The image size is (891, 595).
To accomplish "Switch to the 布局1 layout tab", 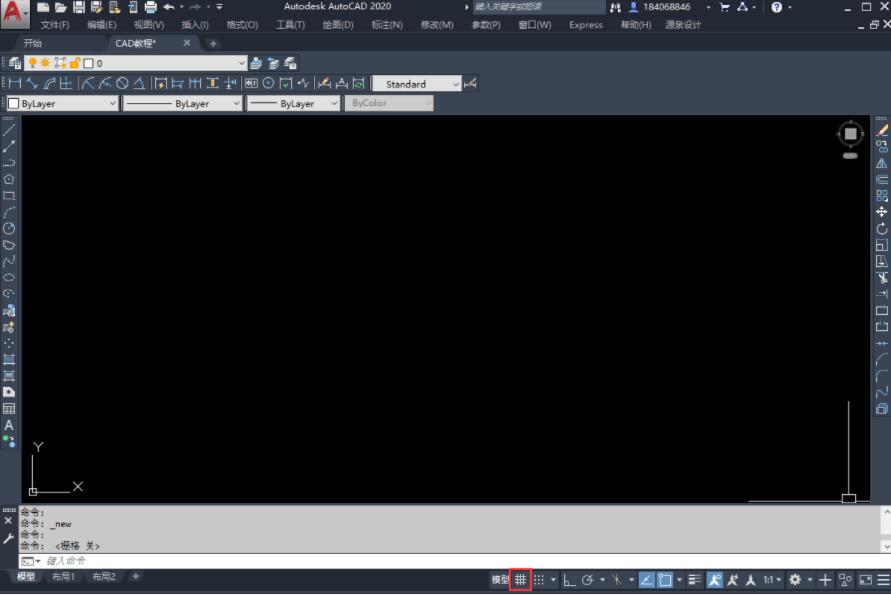I will click(64, 577).
